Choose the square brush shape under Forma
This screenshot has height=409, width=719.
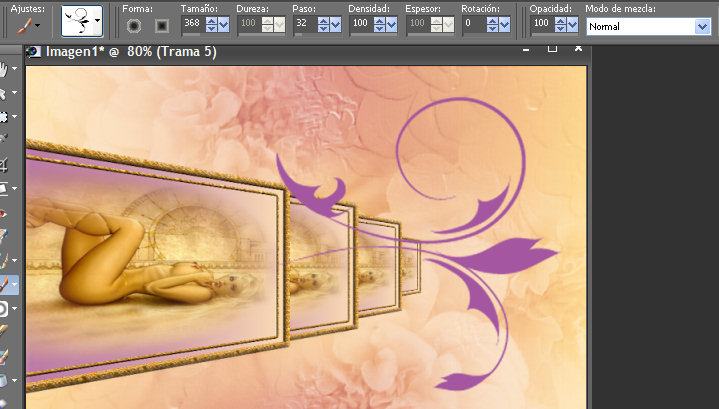(x=160, y=26)
